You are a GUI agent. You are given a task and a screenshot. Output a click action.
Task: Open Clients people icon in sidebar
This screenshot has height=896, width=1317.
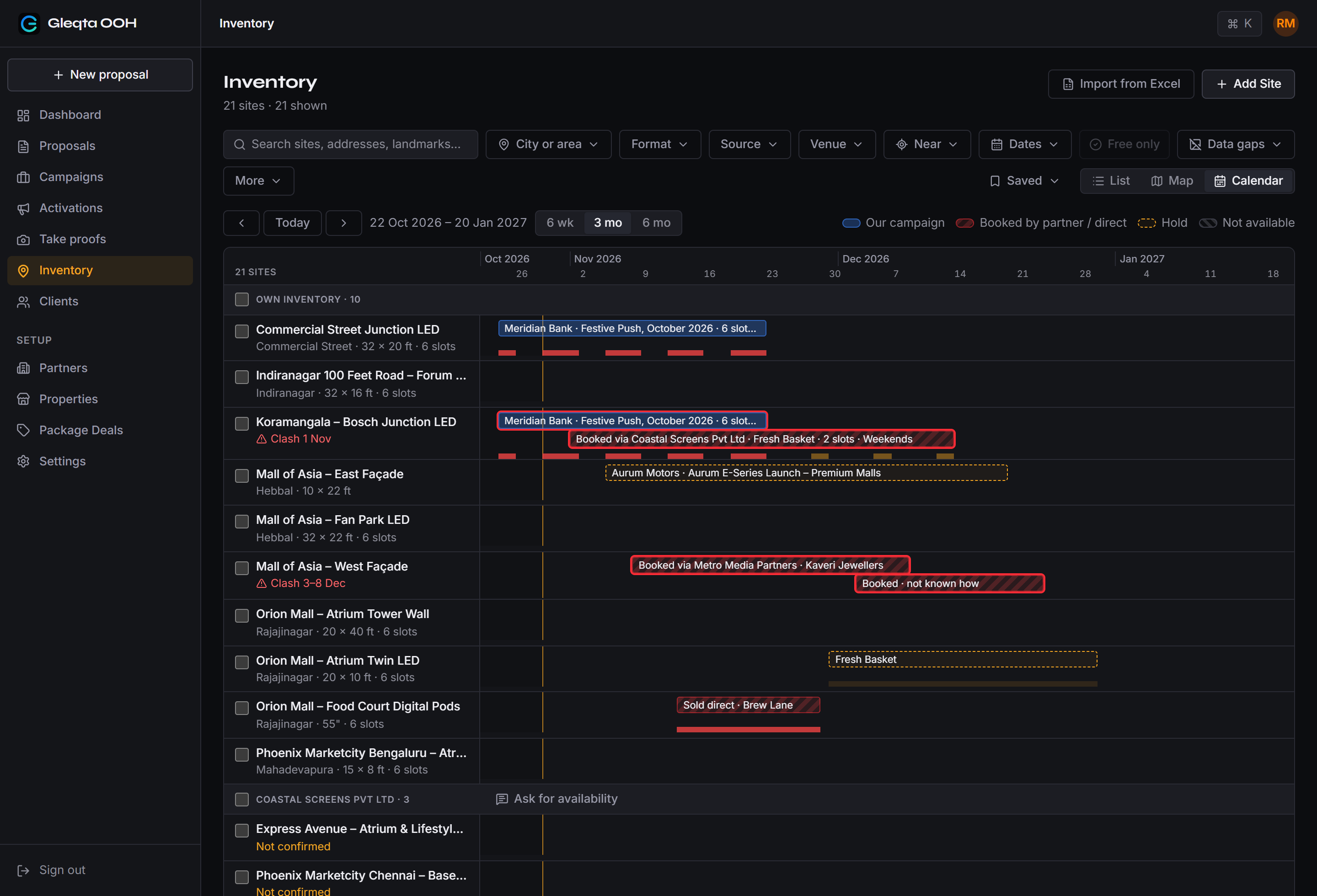(x=23, y=302)
